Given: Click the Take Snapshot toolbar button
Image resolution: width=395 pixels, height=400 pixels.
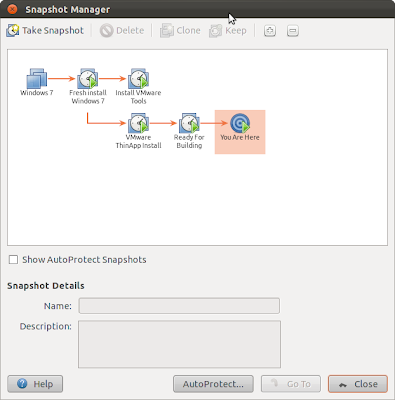Looking at the screenshot, I should tap(45, 31).
